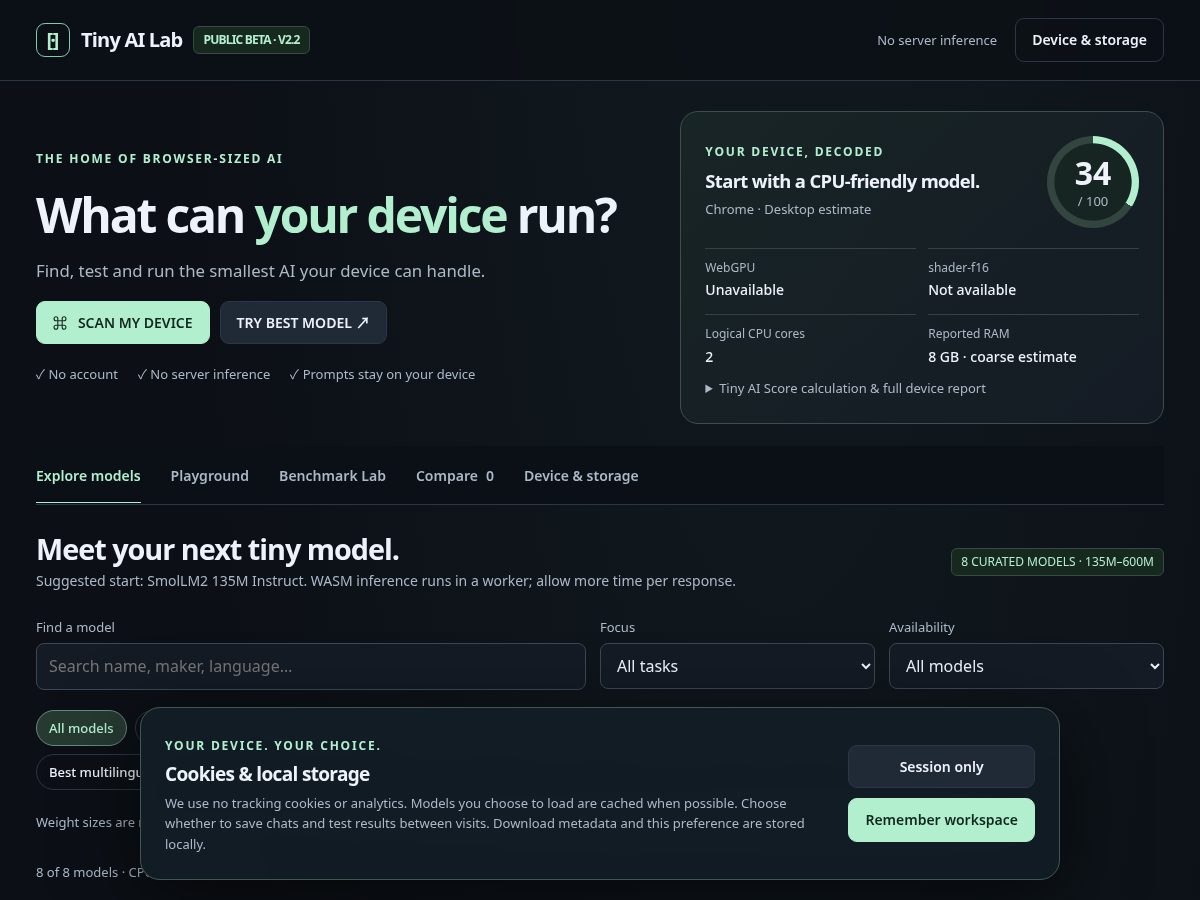This screenshot has width=1200, height=900.
Task: Click the Tiny AI Lab title text
Action: [x=132, y=40]
